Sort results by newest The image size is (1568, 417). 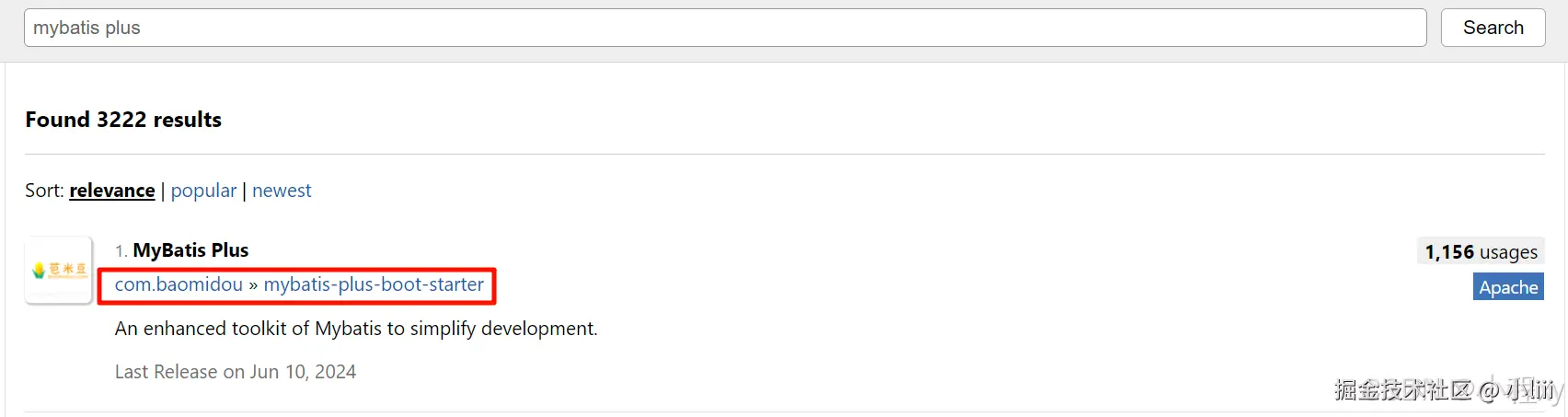[282, 191]
